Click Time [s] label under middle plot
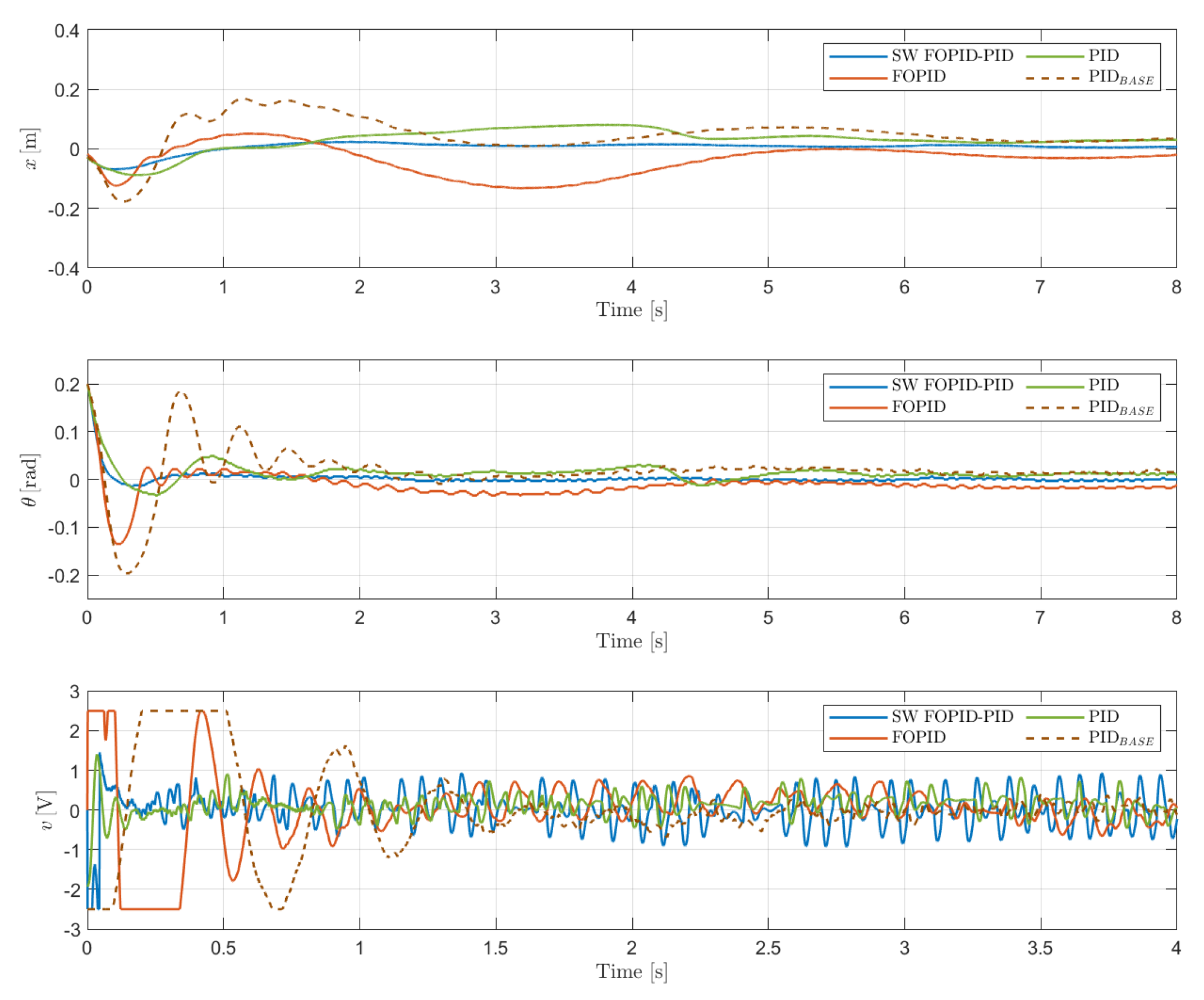The image size is (1204, 1000). pyautogui.click(x=631, y=640)
